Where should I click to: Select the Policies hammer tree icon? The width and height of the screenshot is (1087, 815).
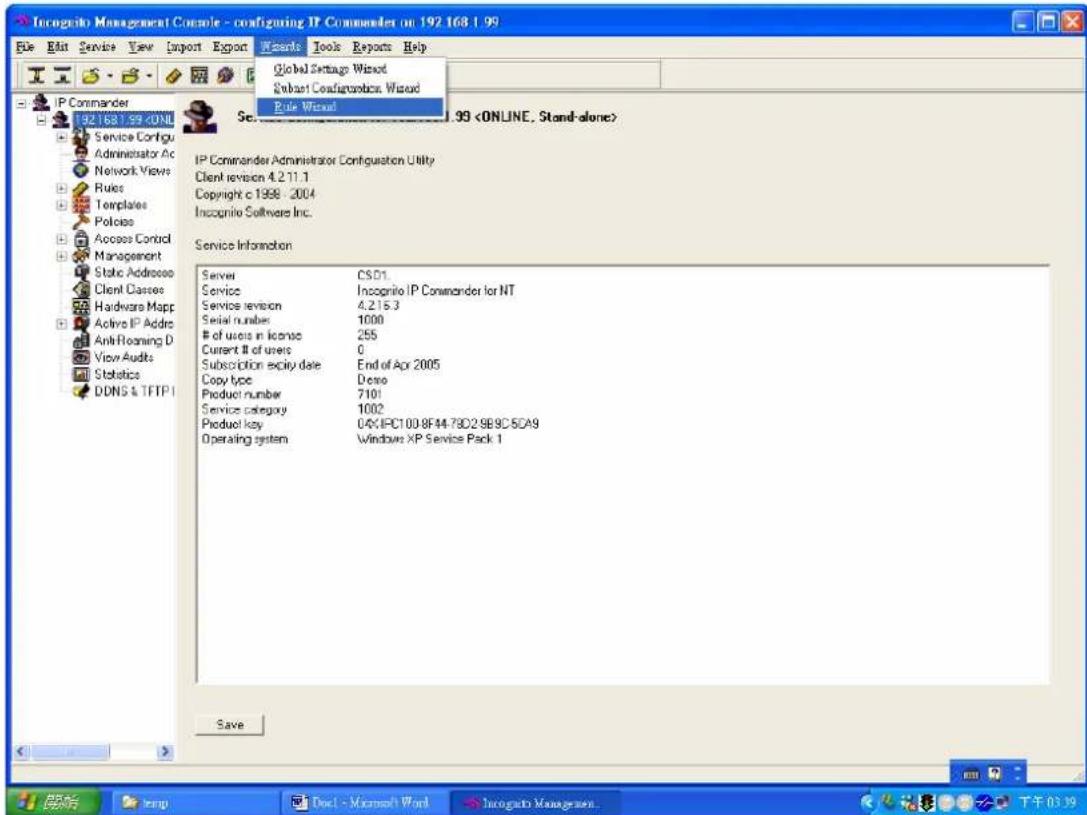tap(82, 221)
